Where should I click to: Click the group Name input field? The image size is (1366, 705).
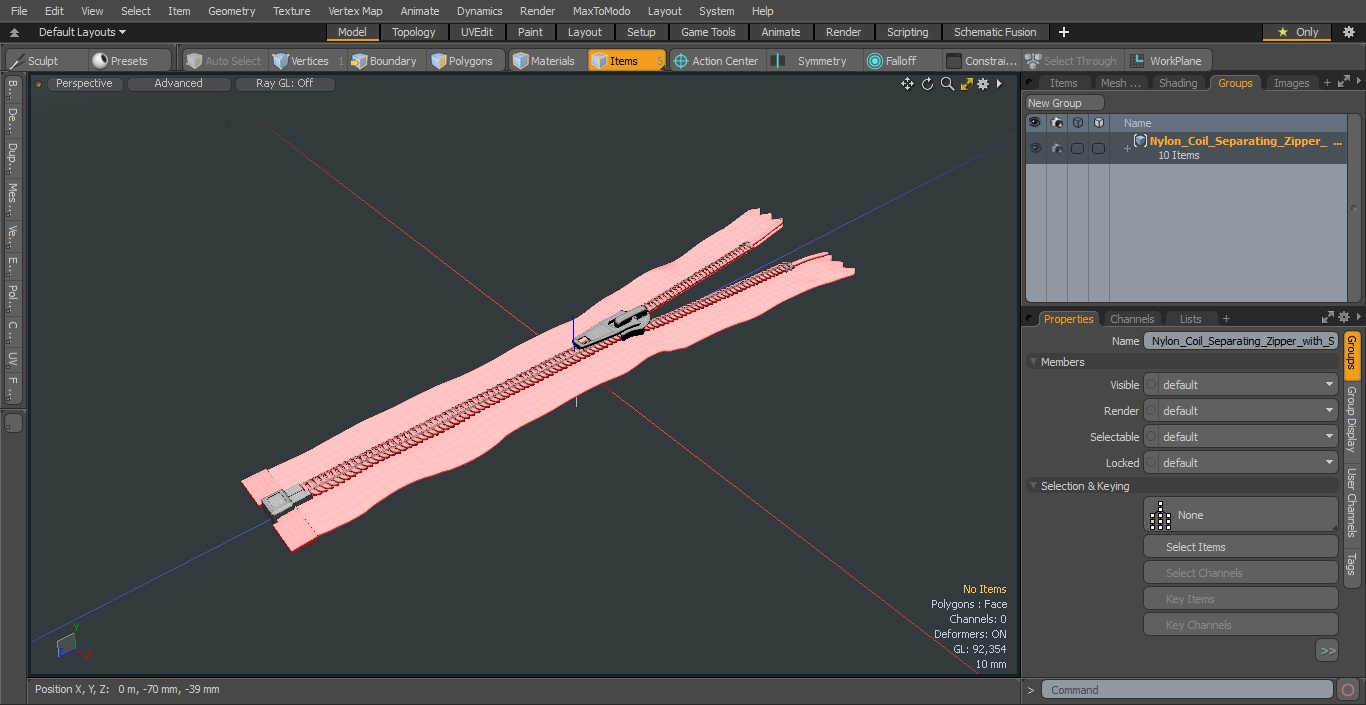(x=1241, y=341)
